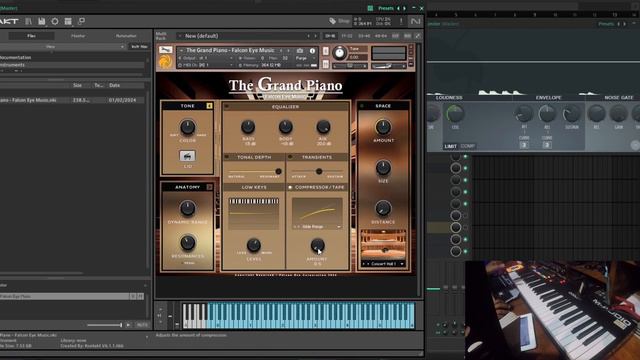Switch to the Files tab
Viewport: 640px width, 360px height.
pyautogui.click(x=31, y=36)
